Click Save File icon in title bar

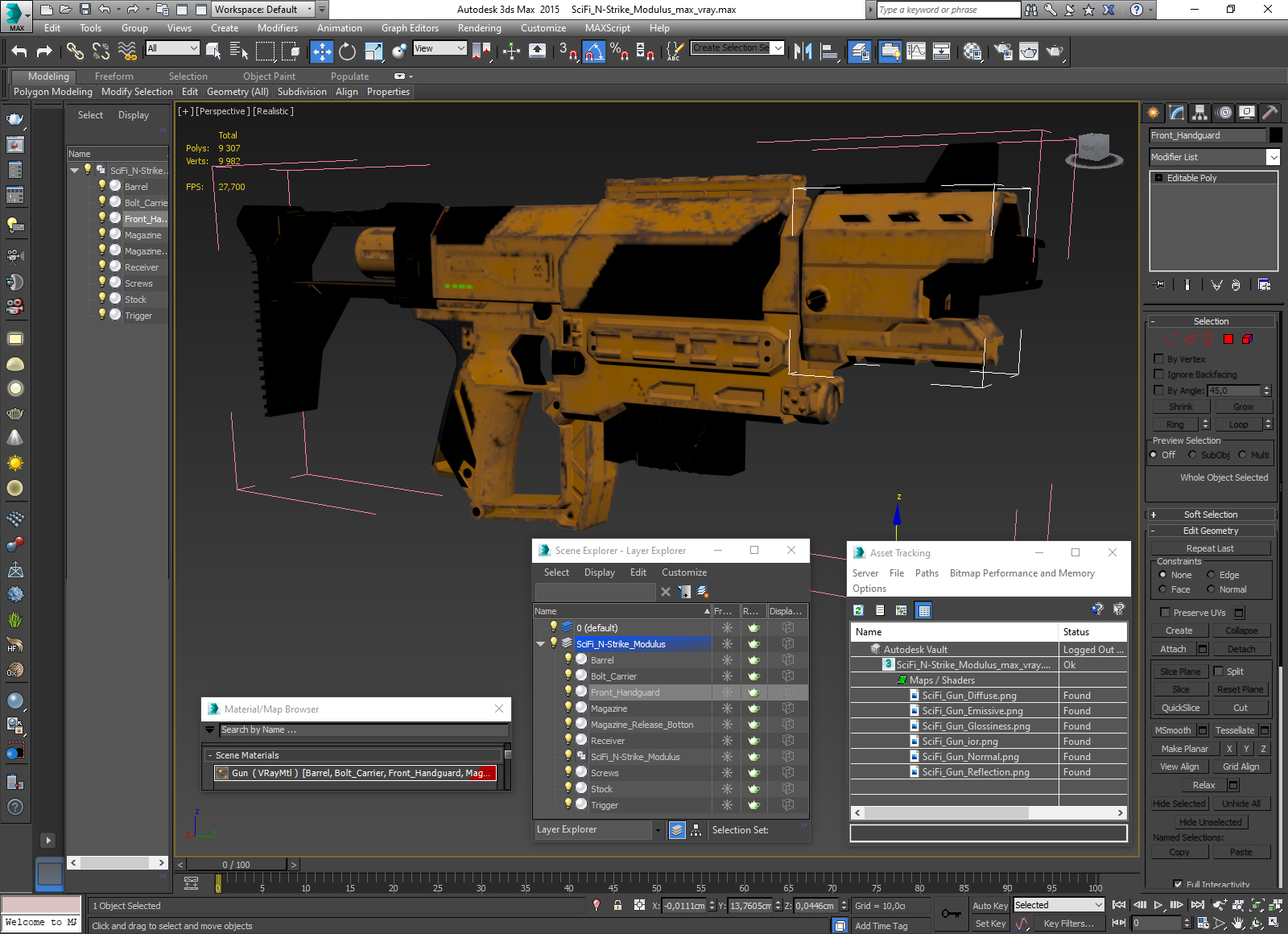click(85, 10)
